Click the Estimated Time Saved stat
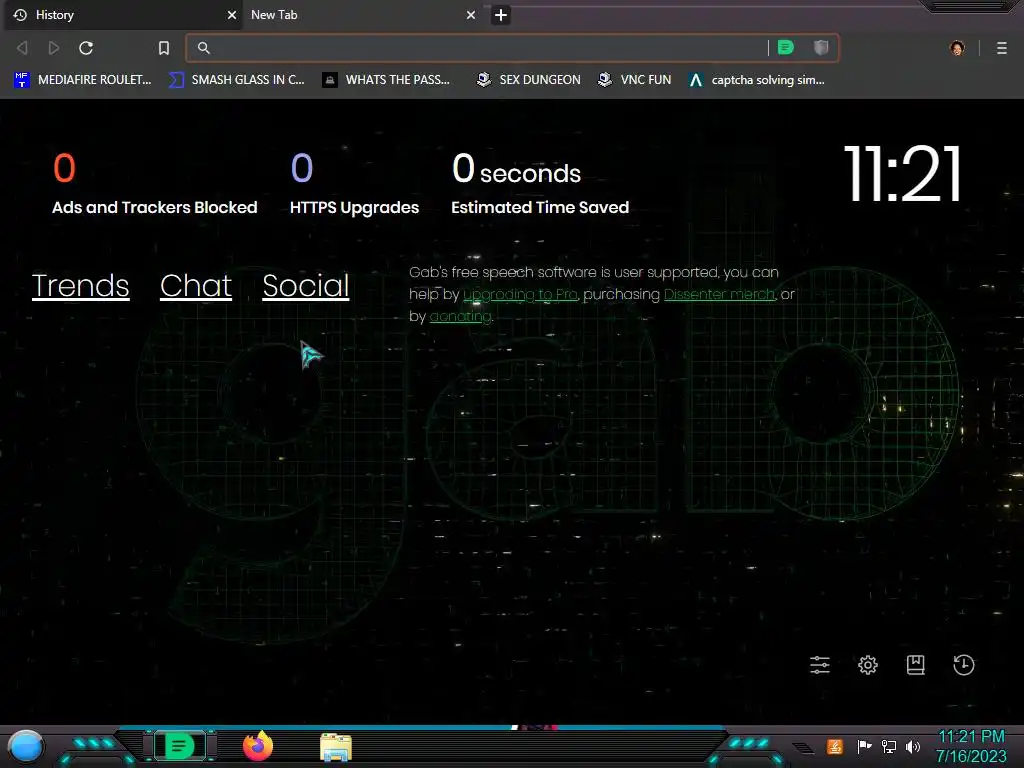 (x=540, y=184)
